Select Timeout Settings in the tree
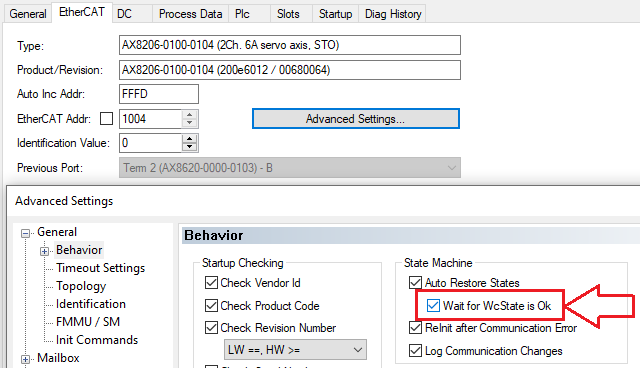Screen dimensions: 640x368 coord(100,268)
